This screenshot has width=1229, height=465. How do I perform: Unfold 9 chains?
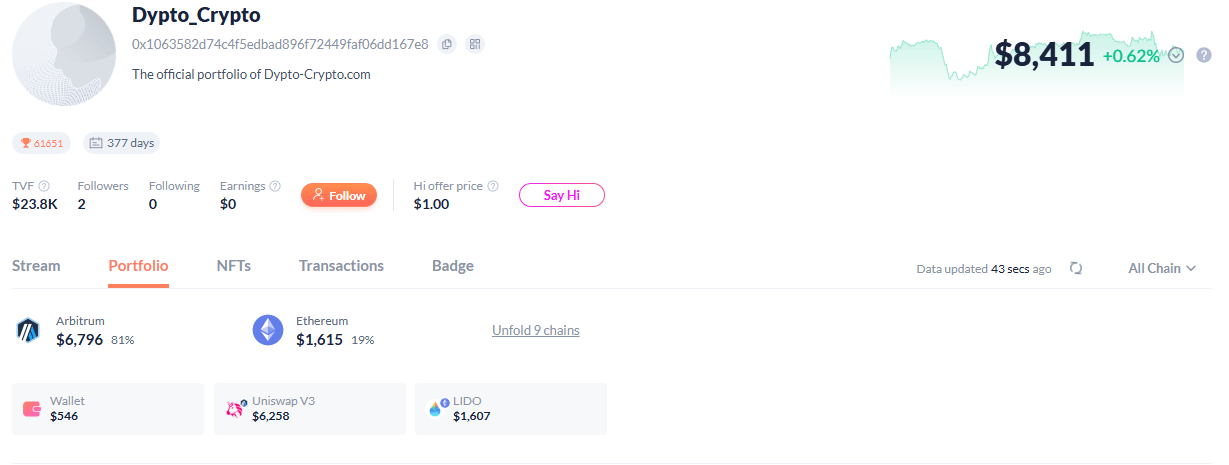tap(536, 330)
